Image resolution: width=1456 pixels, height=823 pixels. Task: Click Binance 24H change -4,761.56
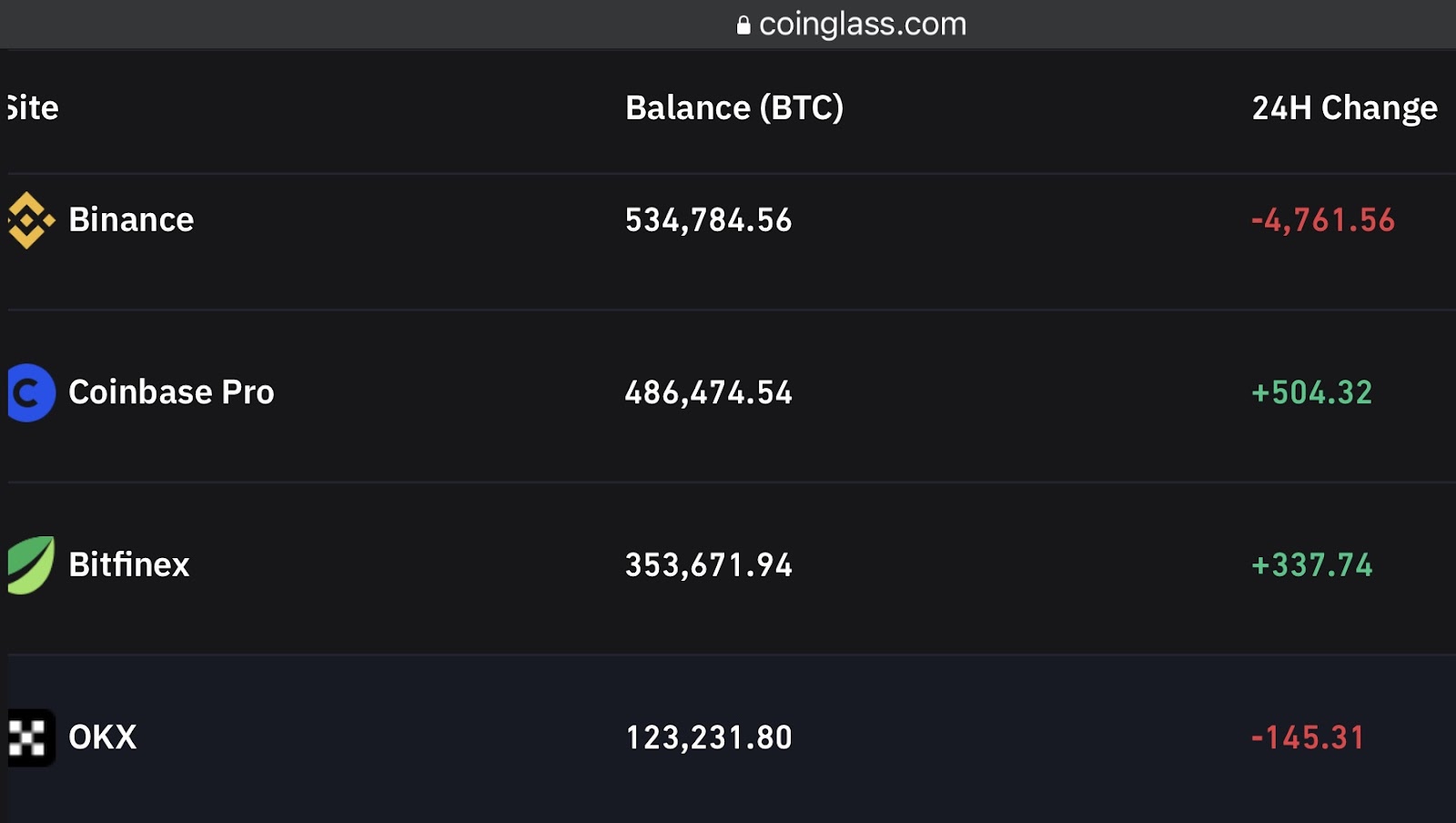1323,220
